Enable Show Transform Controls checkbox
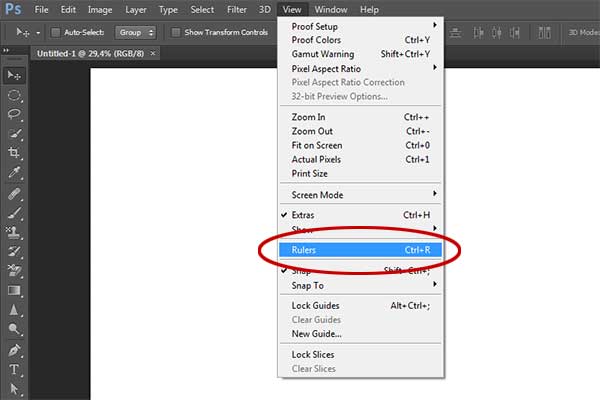The height and width of the screenshot is (400, 600). tap(176, 33)
